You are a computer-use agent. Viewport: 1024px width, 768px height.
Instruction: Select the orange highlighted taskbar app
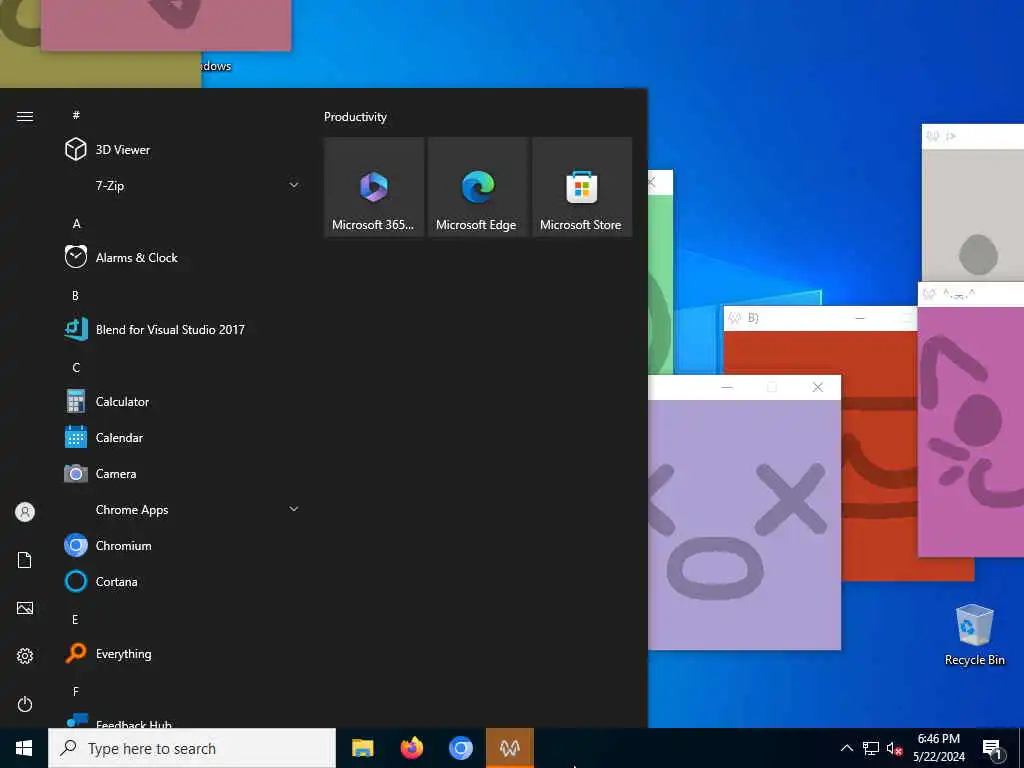tap(509, 748)
